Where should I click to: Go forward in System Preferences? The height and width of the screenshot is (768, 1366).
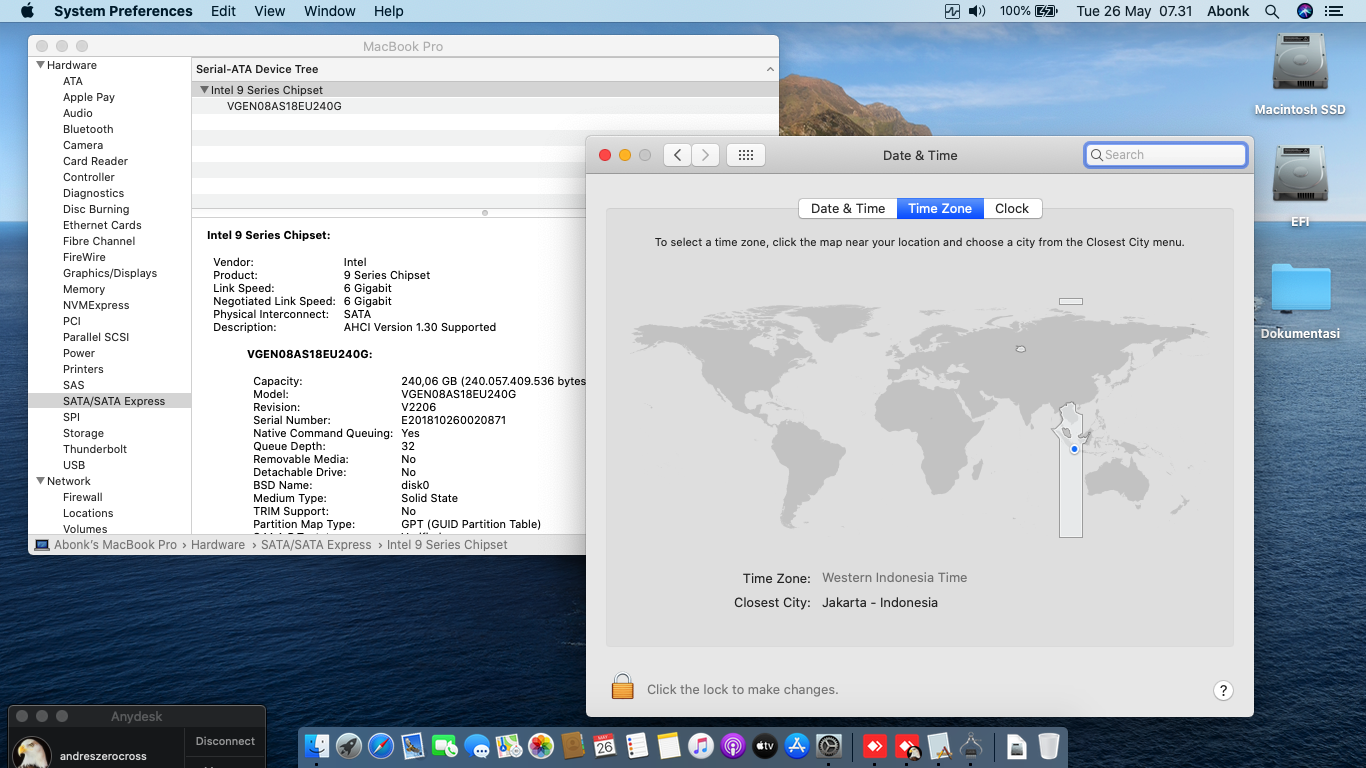(706, 155)
